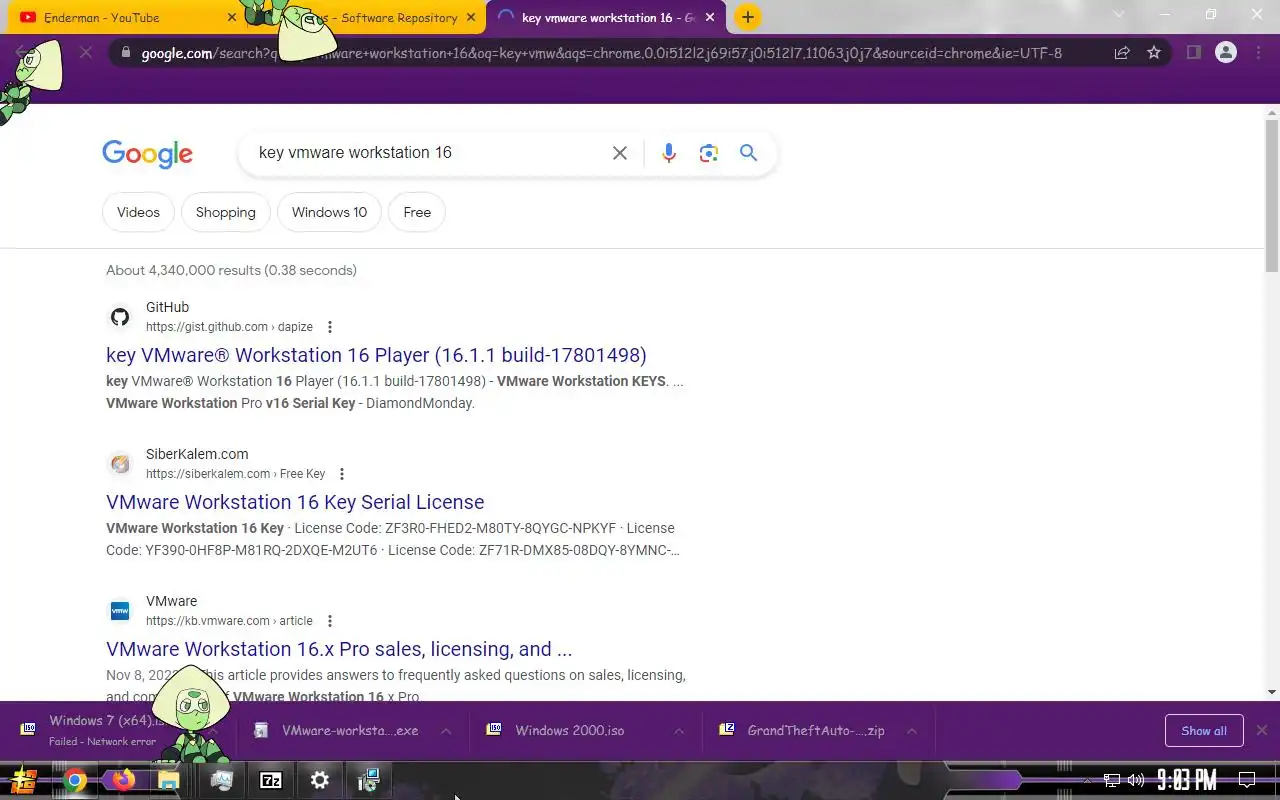Select the Free filter chip
Viewport: 1280px width, 800px height.
click(x=417, y=212)
